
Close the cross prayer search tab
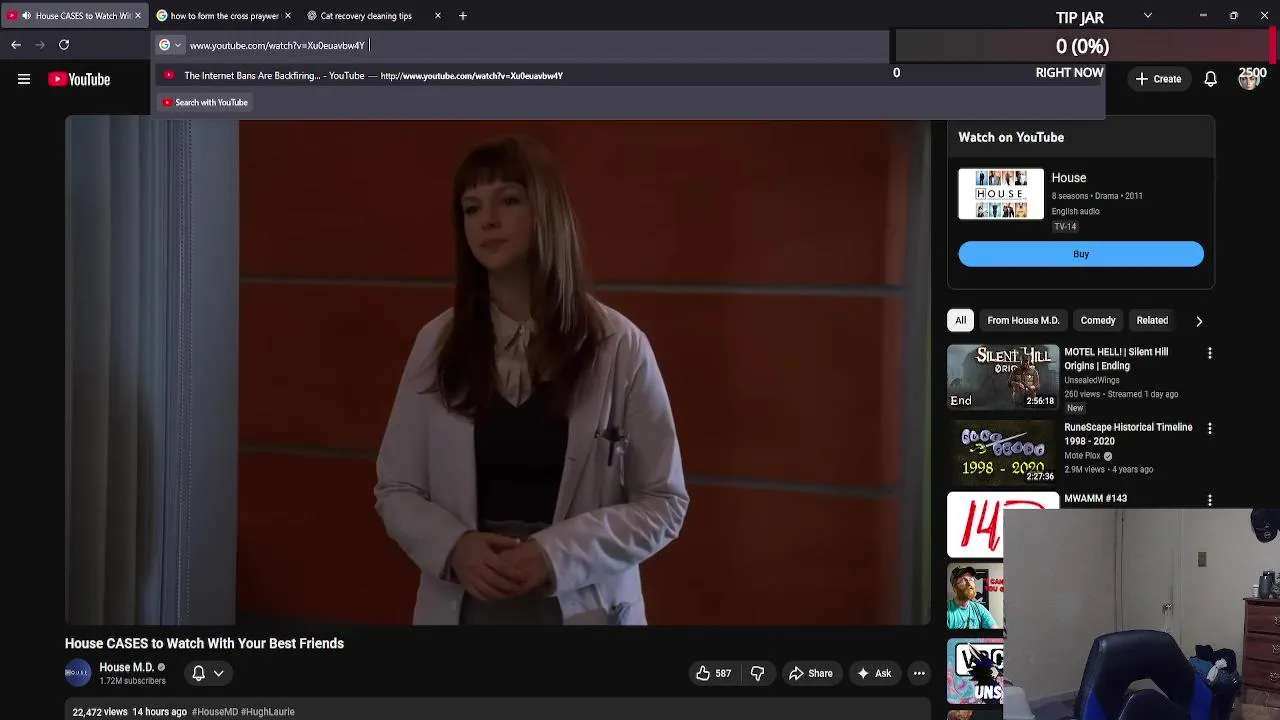pos(287,16)
